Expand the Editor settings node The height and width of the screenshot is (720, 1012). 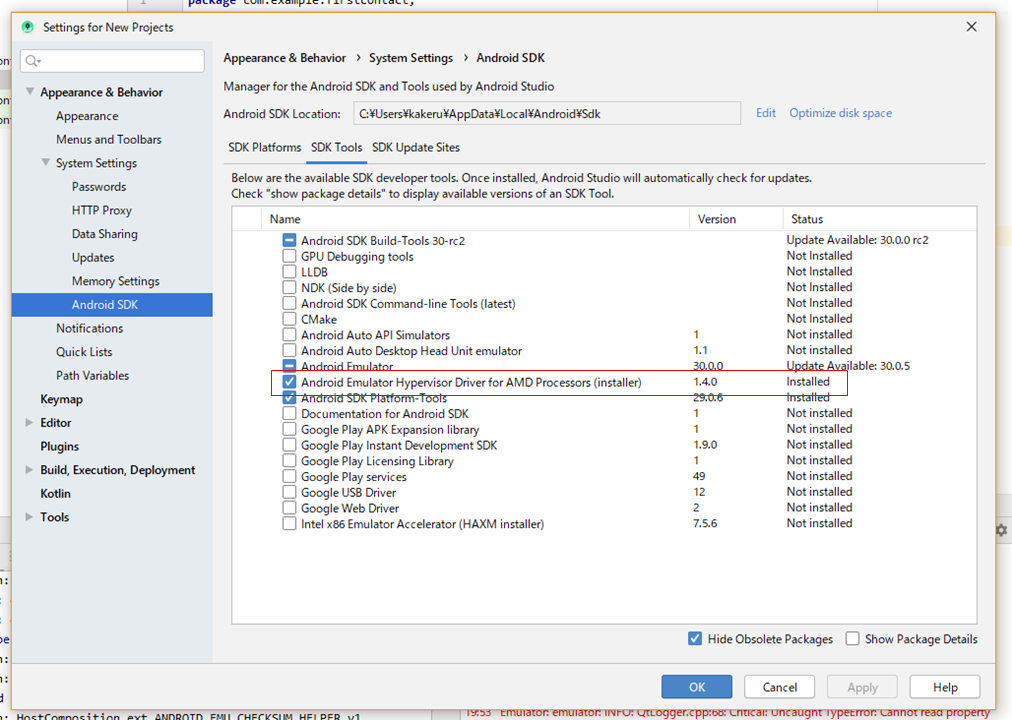click(29, 423)
